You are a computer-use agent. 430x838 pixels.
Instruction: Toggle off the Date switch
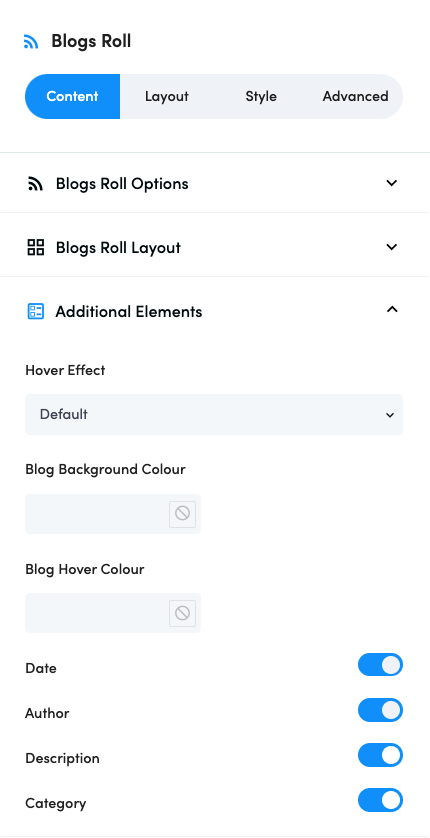[x=380, y=665]
